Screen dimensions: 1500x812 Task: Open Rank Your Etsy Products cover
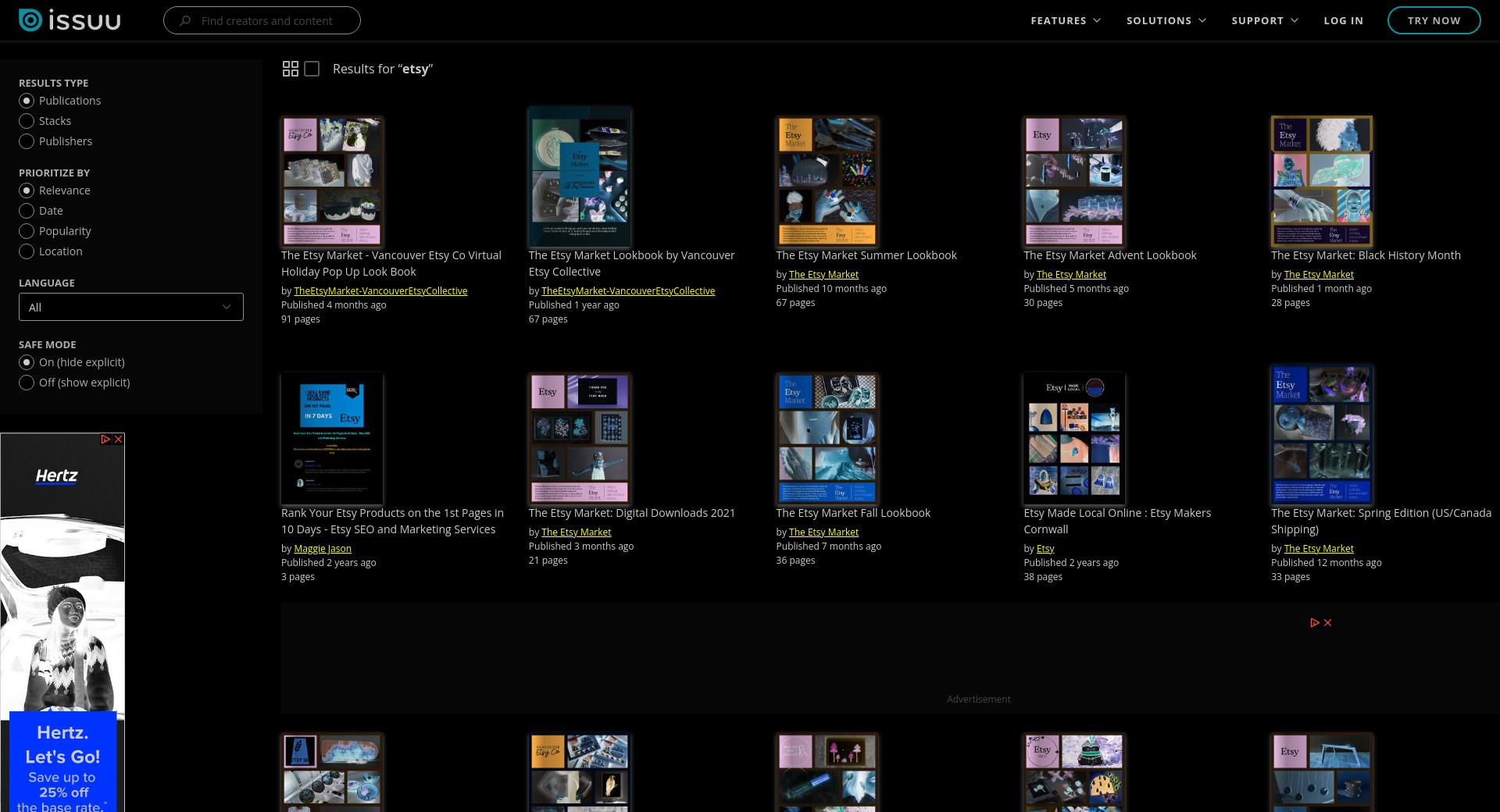tap(332, 438)
